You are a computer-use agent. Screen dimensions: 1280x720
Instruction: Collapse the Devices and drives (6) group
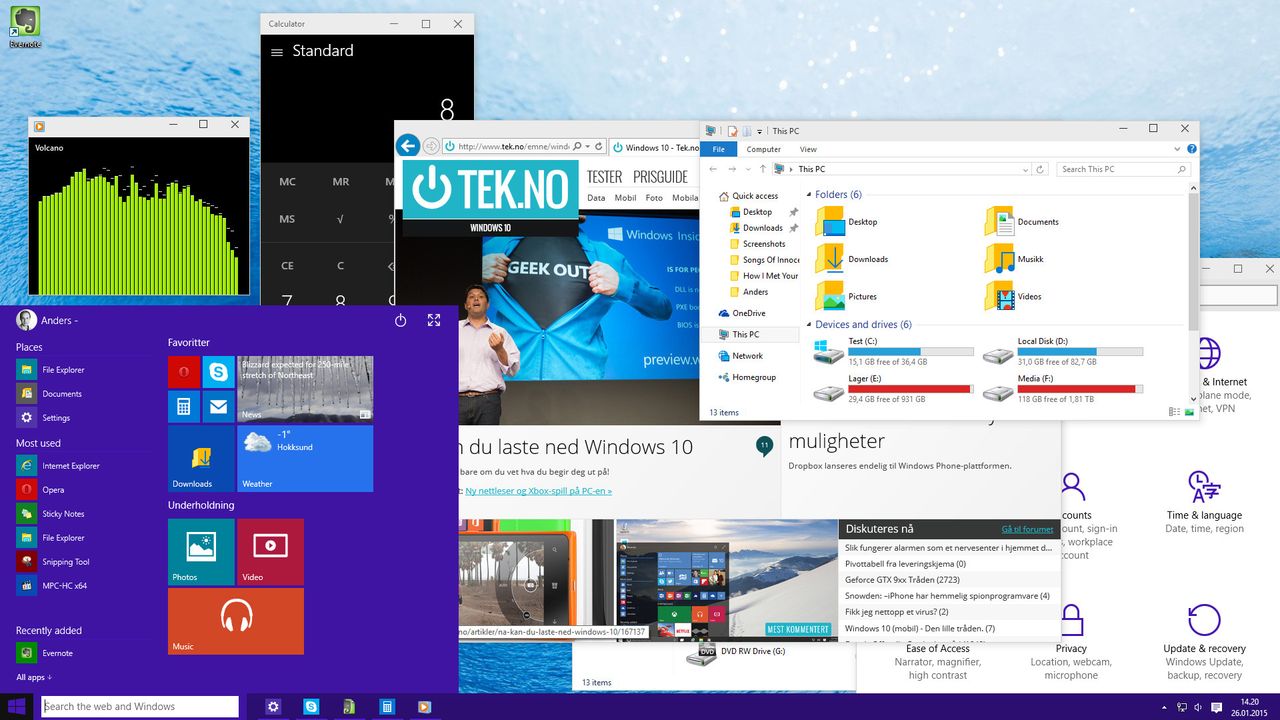click(809, 325)
